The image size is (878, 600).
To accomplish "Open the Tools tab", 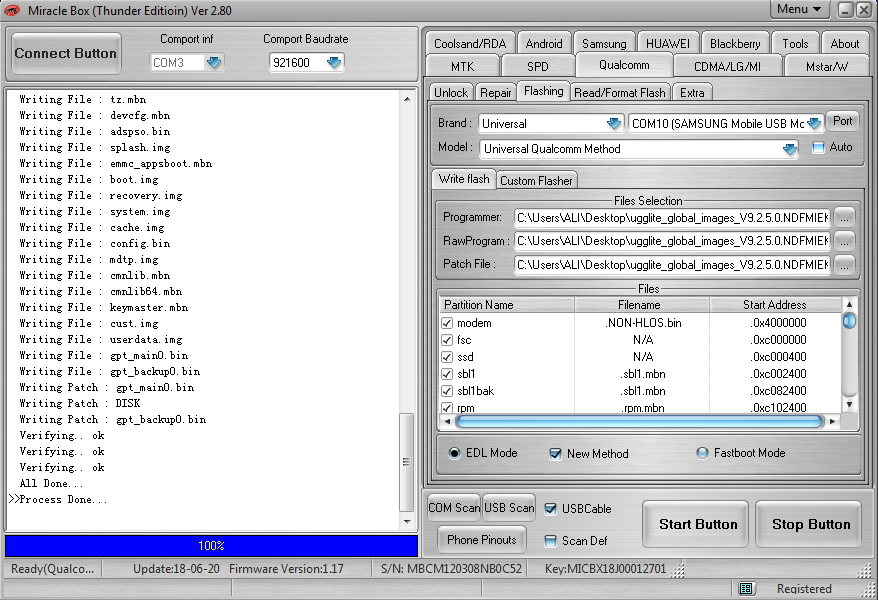I will pyautogui.click(x=795, y=44).
